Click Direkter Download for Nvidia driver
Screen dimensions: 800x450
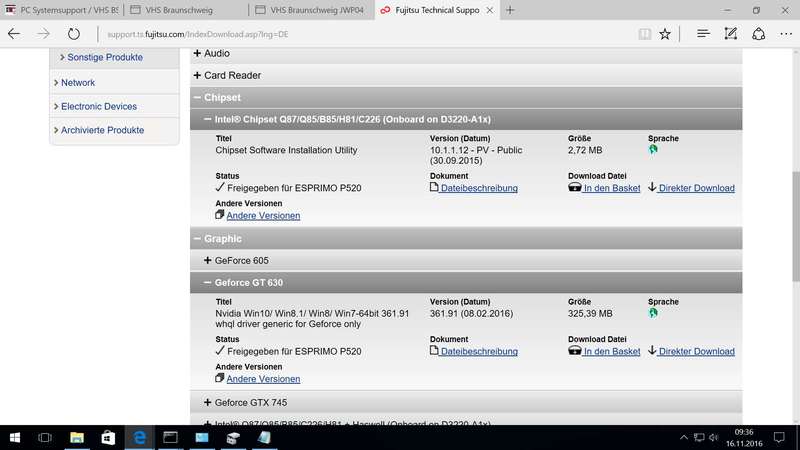click(x=696, y=352)
